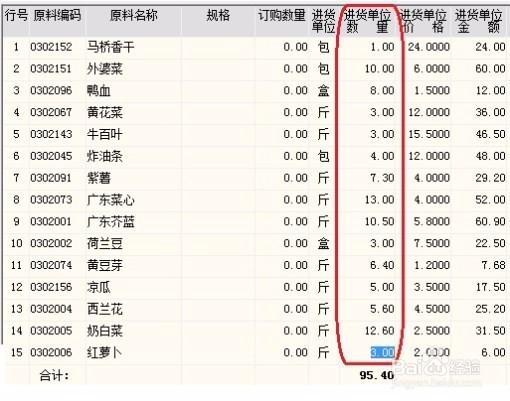Click price 24.0000 in 马桥香干 row
Image resolution: width=510 pixels, height=401 pixels.
[429, 47]
